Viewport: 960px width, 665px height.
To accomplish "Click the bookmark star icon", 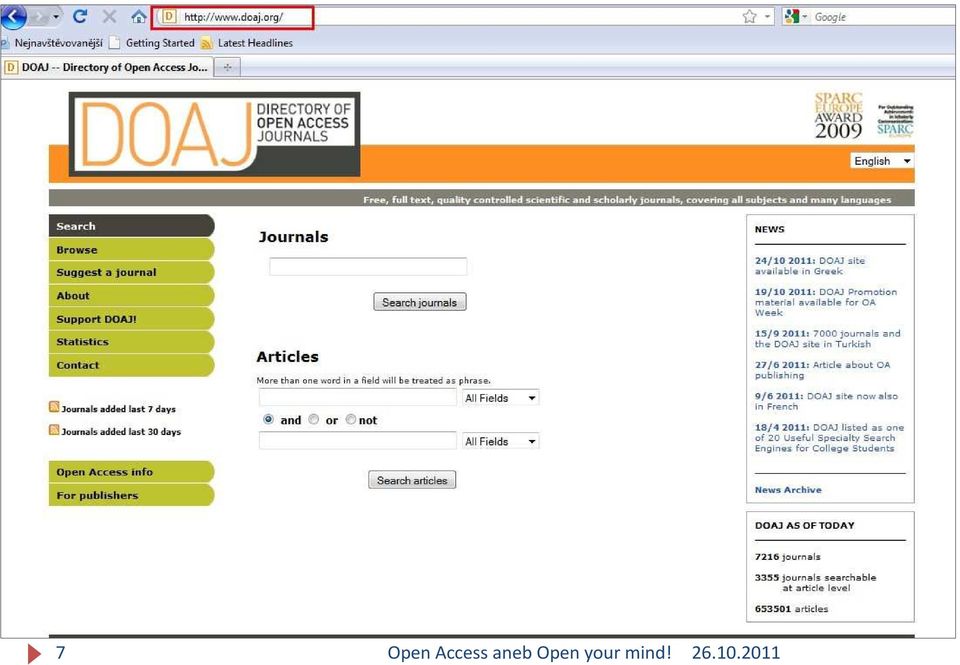I will [749, 17].
